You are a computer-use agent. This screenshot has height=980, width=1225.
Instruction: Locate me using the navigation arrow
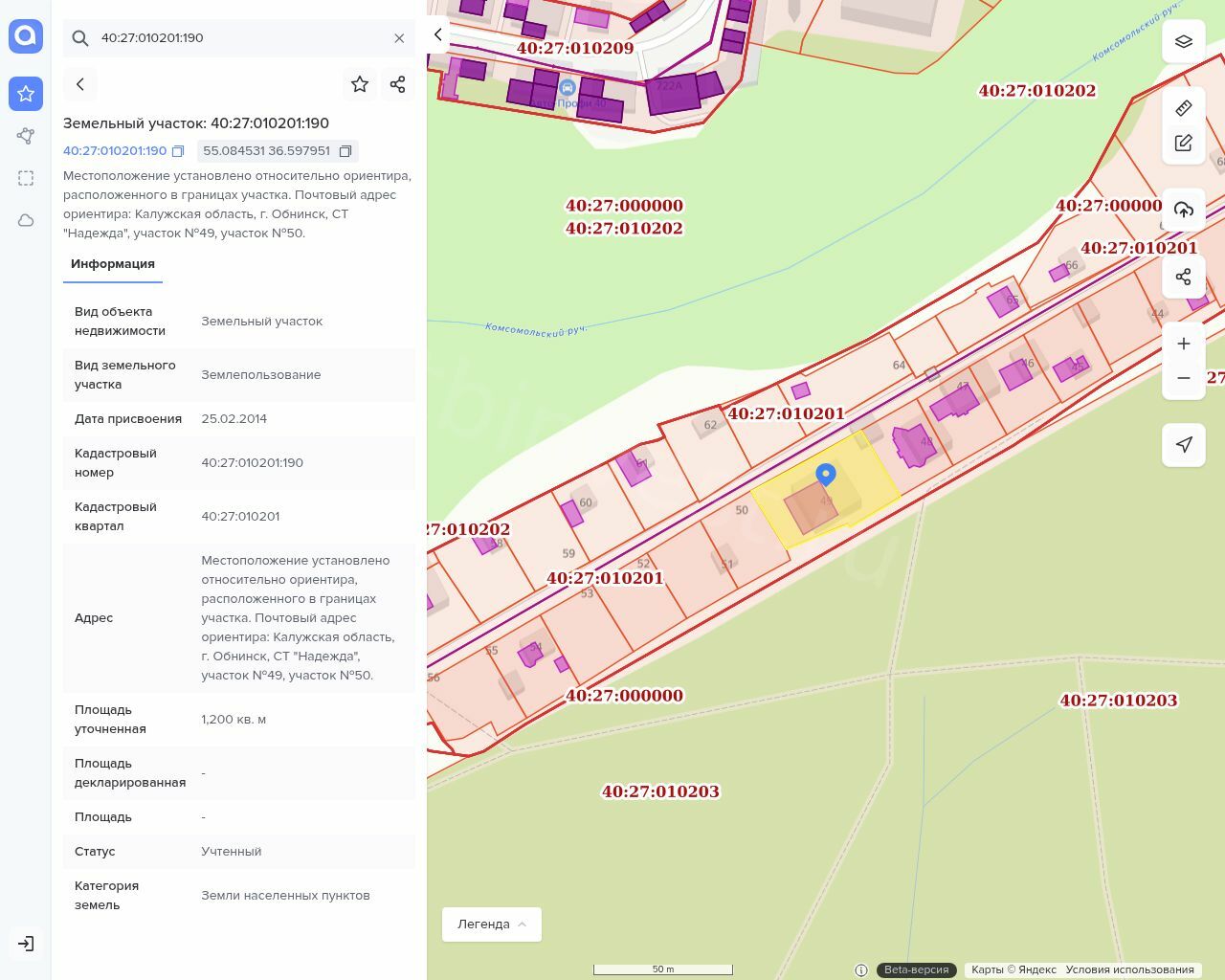(1183, 444)
